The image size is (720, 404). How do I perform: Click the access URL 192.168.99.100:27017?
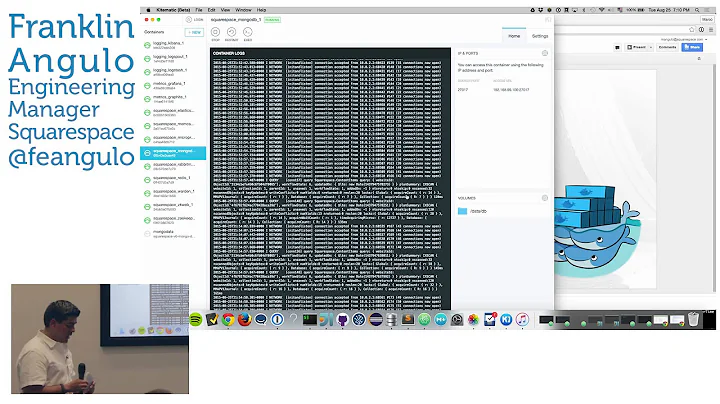pyautogui.click(x=511, y=90)
